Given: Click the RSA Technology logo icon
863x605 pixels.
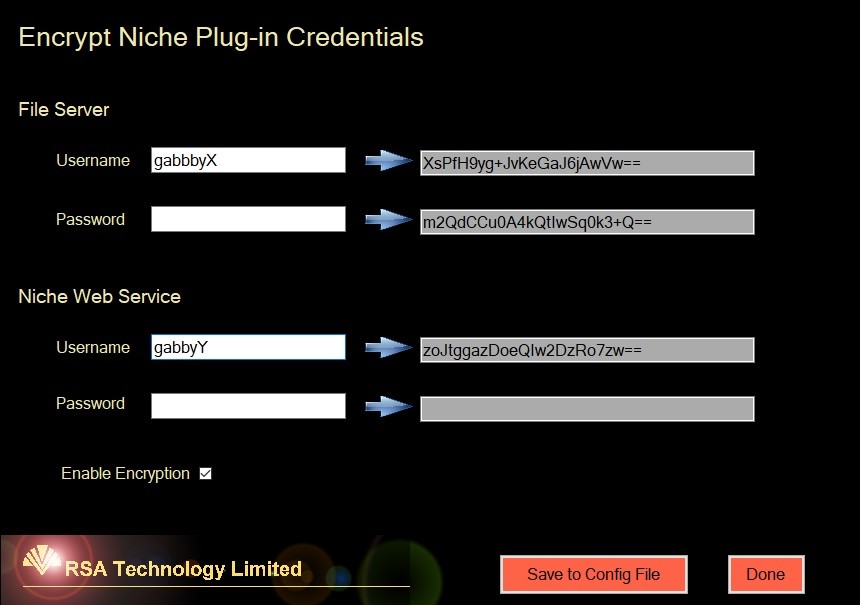Looking at the screenshot, I should [40, 564].
